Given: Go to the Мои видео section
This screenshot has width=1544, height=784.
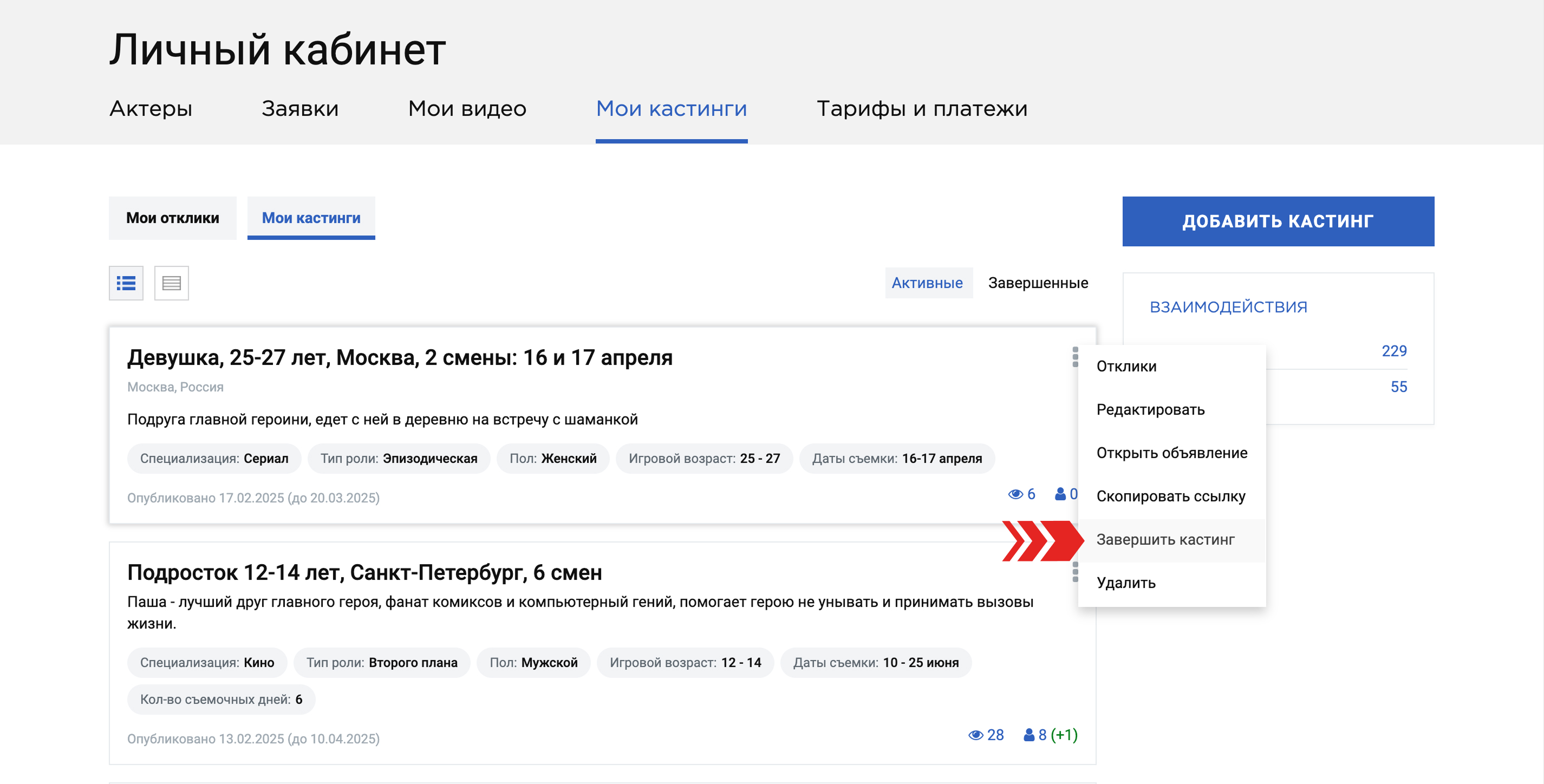Looking at the screenshot, I should [x=467, y=108].
